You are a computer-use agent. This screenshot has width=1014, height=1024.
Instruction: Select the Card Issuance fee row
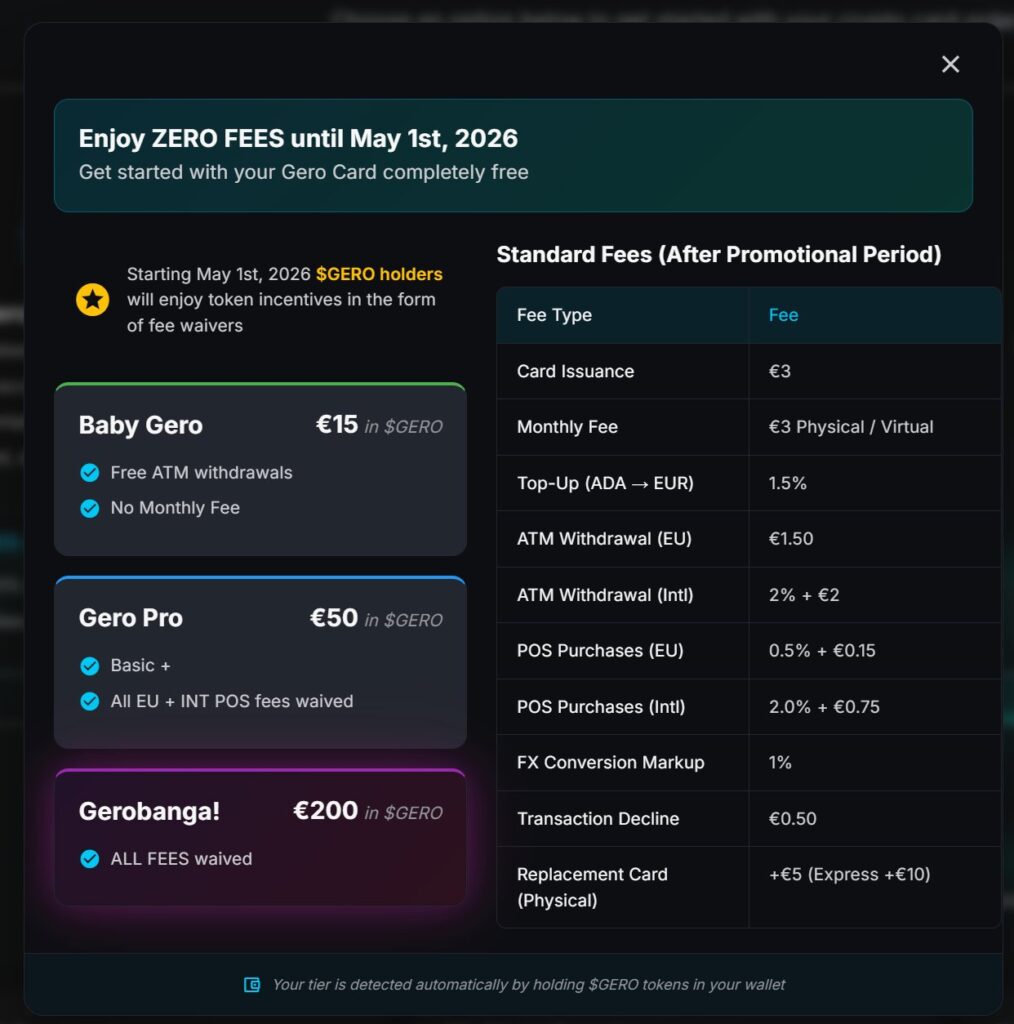coord(575,371)
